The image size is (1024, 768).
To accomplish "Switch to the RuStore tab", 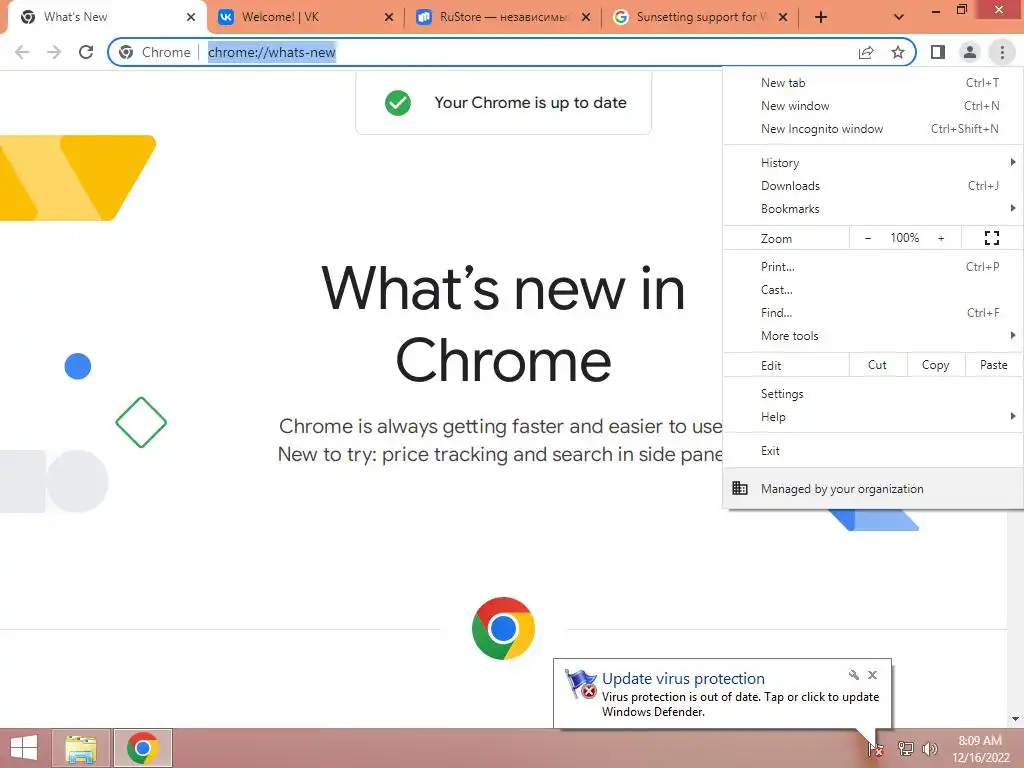I will tap(504, 17).
